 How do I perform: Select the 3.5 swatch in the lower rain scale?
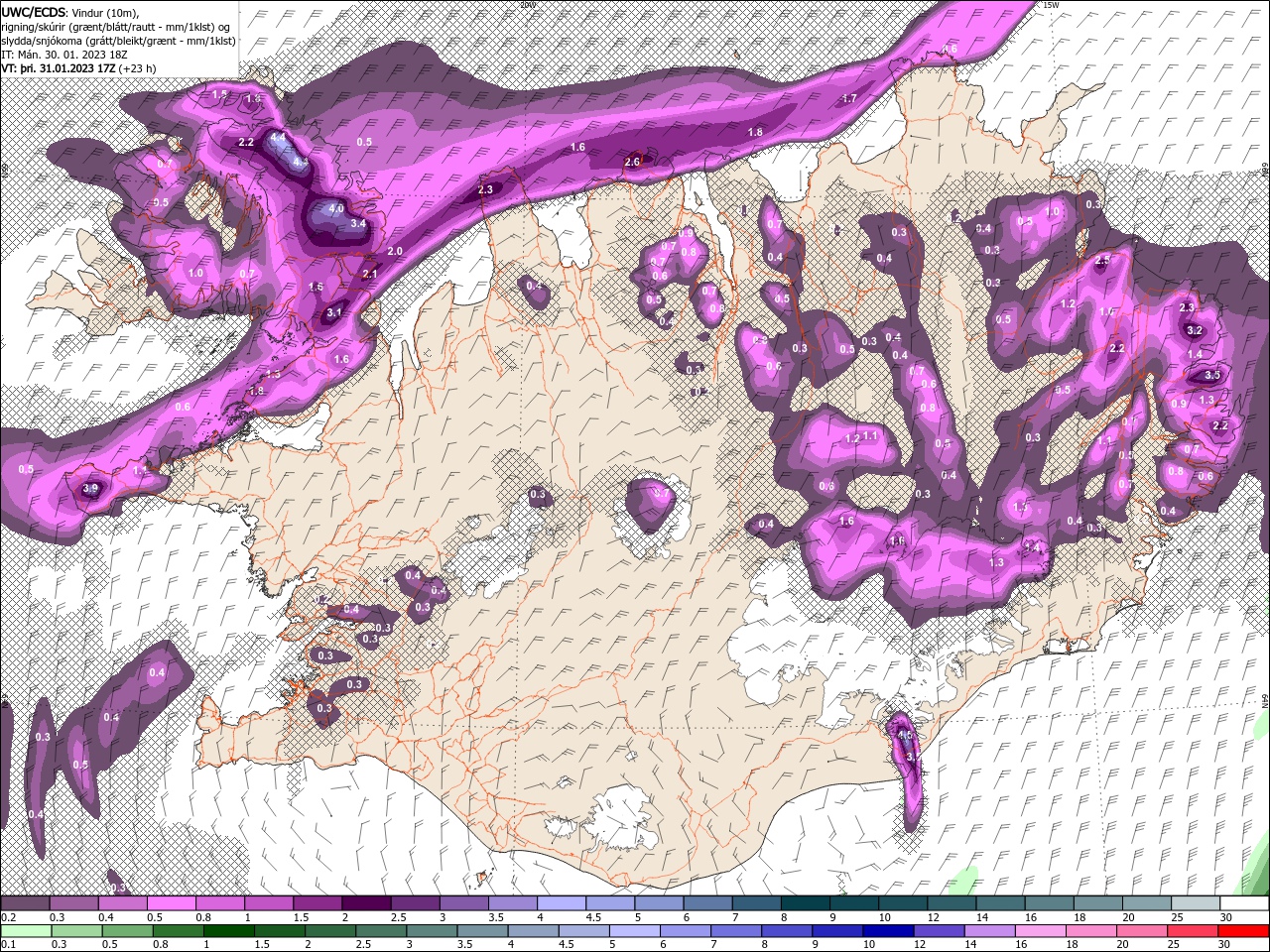click(x=481, y=931)
